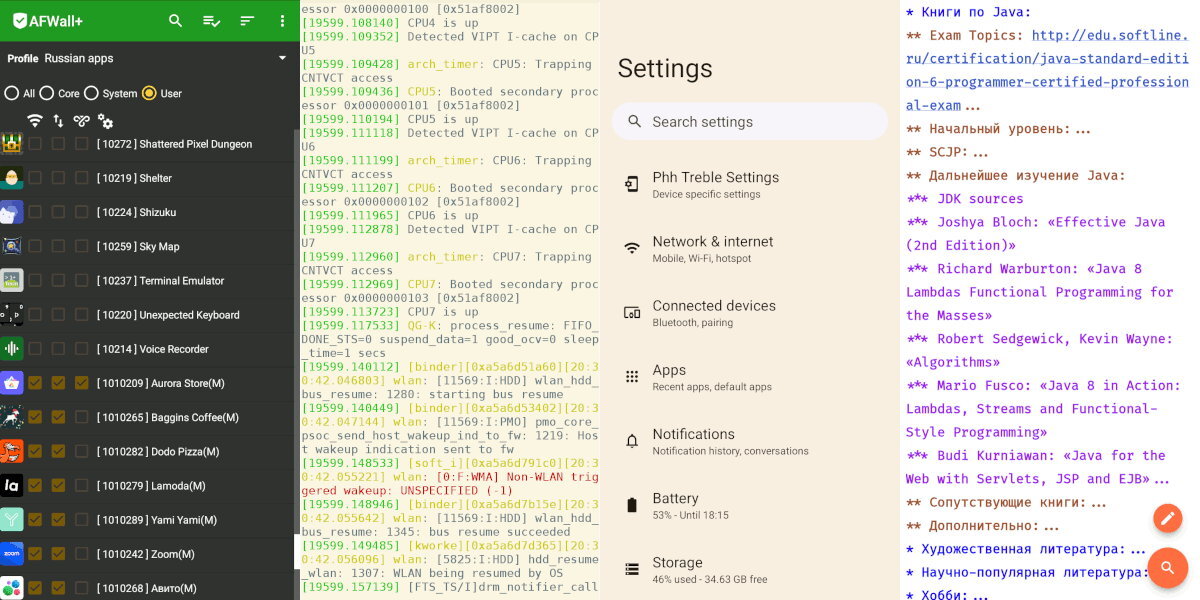Uncheck VPN checkbox for Aurora Store
Image resolution: width=1200 pixels, height=600 pixels.
click(x=81, y=383)
